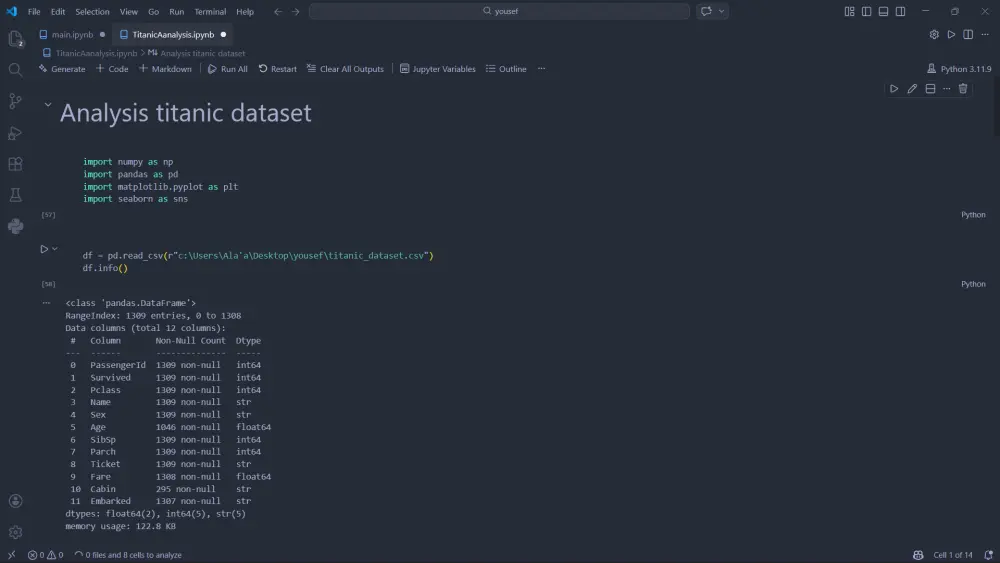Collapse the Analysis titanic dataset heading
1000x563 pixels.
point(48,105)
